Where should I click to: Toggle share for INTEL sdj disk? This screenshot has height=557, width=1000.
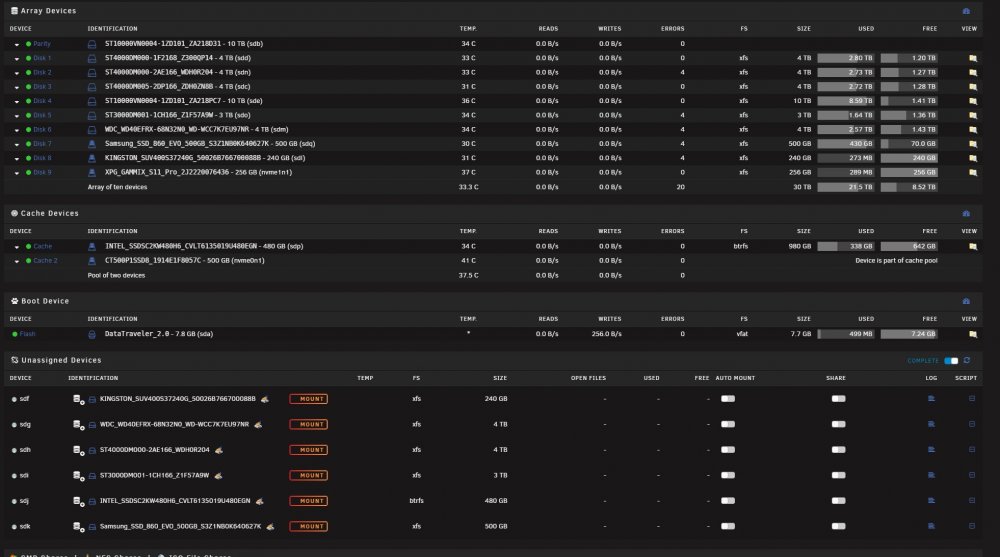839,501
